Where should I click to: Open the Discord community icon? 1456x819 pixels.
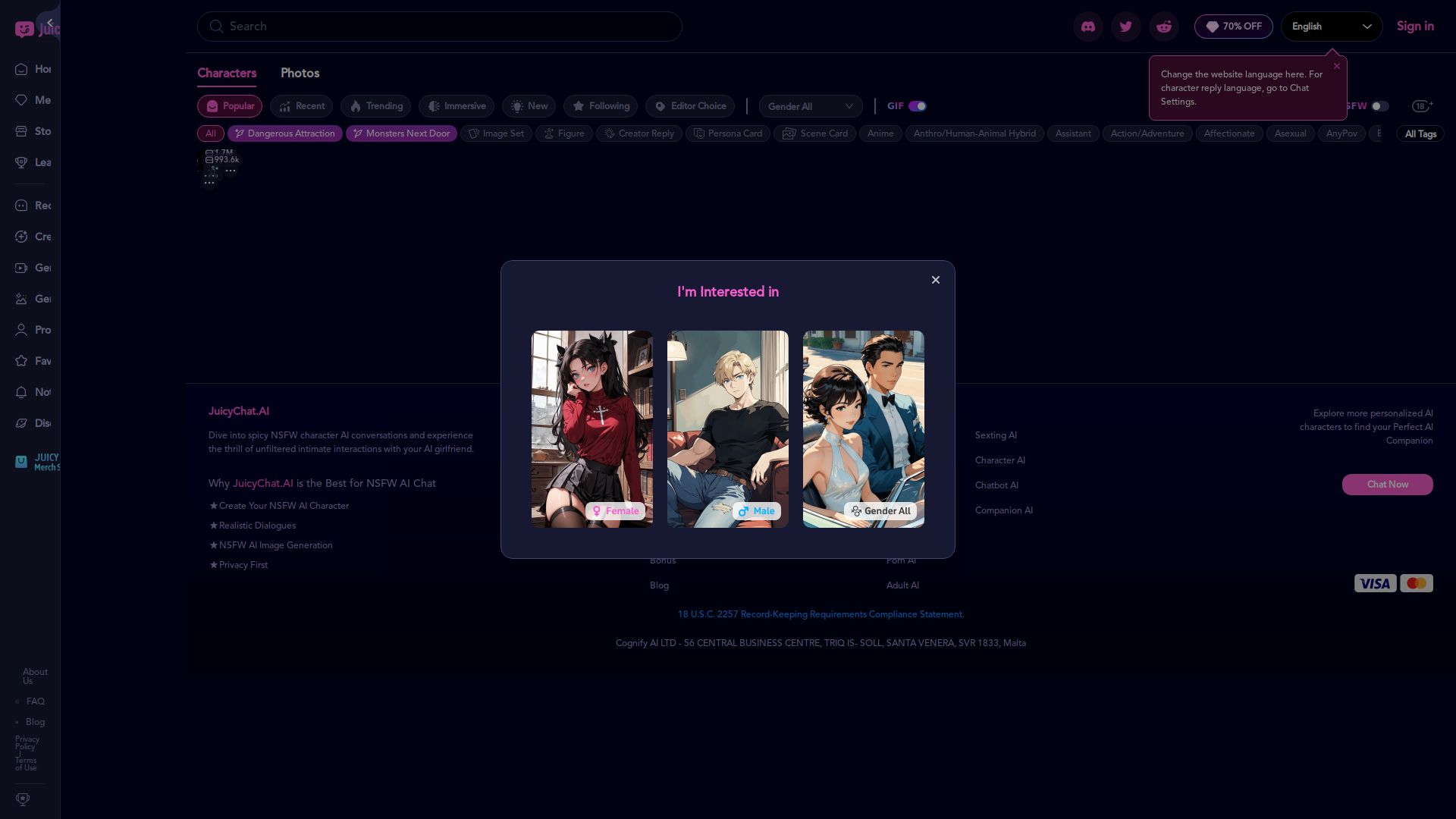pos(1088,27)
